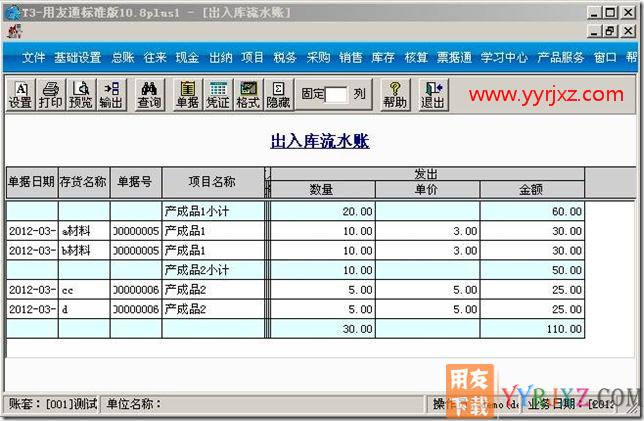The width and height of the screenshot is (644, 421).
Task: Click the 数量 column header
Action: pos(322,189)
